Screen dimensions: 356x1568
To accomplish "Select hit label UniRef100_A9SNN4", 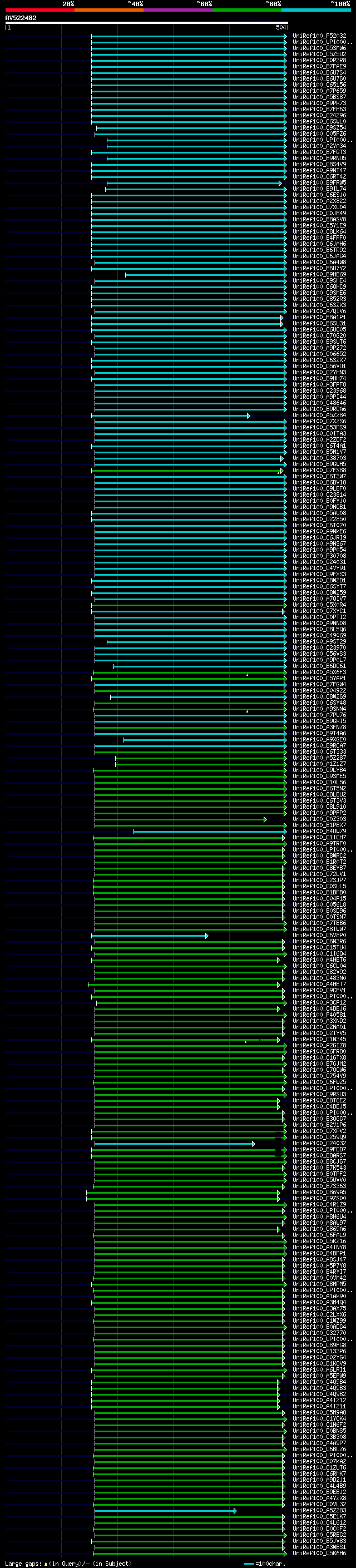I will pyautogui.click(x=319, y=709).
